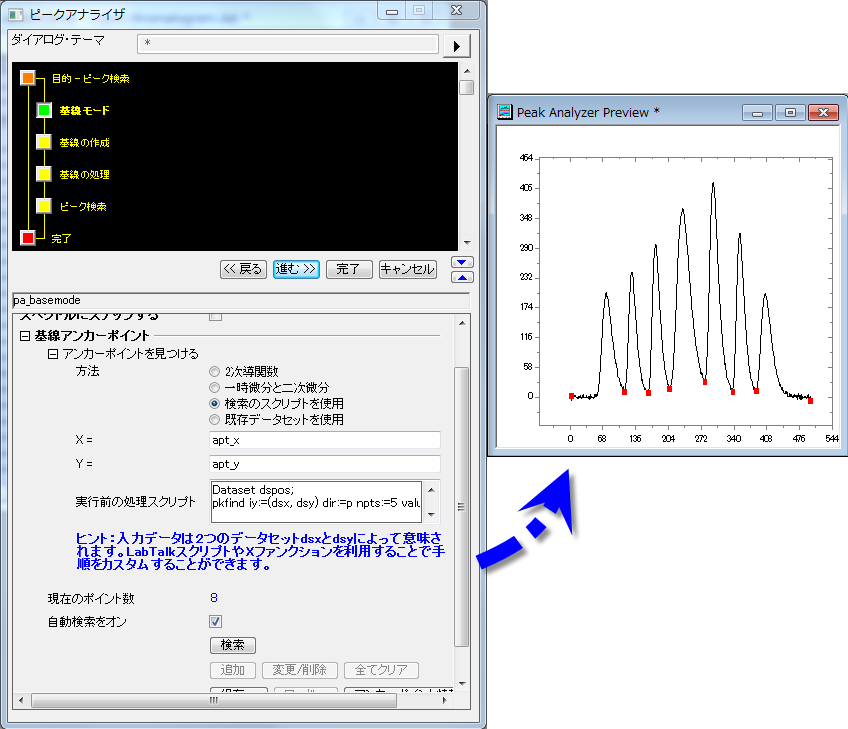
Task: Click the script box scroll-down arrow
Action: [431, 514]
